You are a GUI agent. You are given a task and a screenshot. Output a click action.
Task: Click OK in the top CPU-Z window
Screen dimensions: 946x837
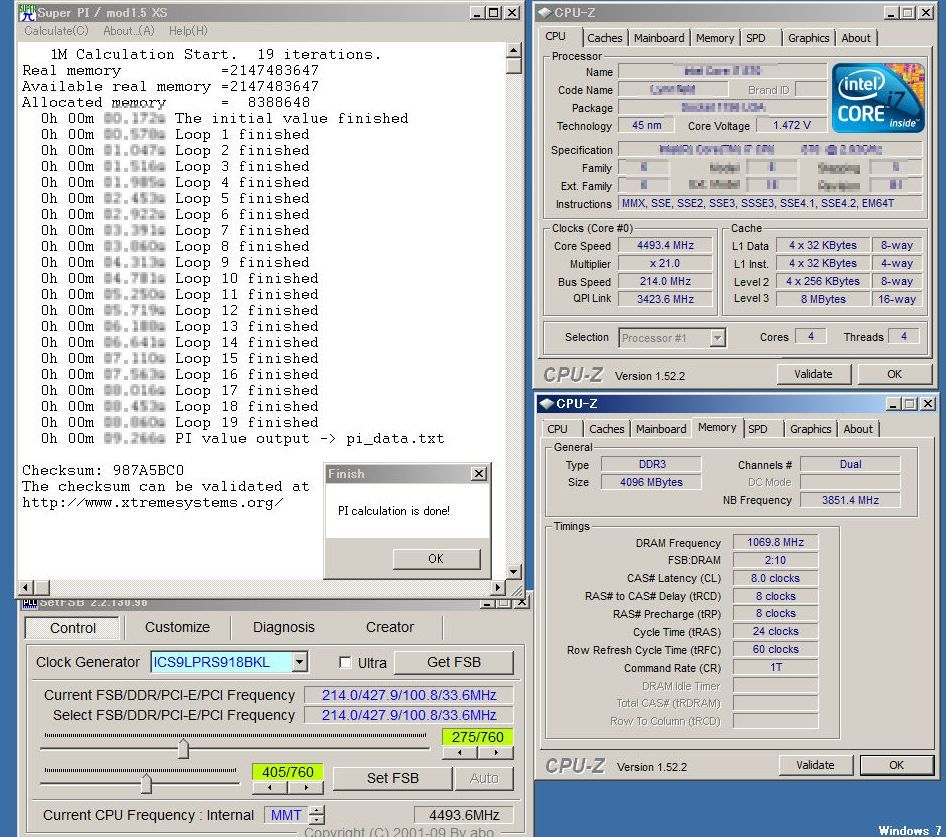[894, 374]
